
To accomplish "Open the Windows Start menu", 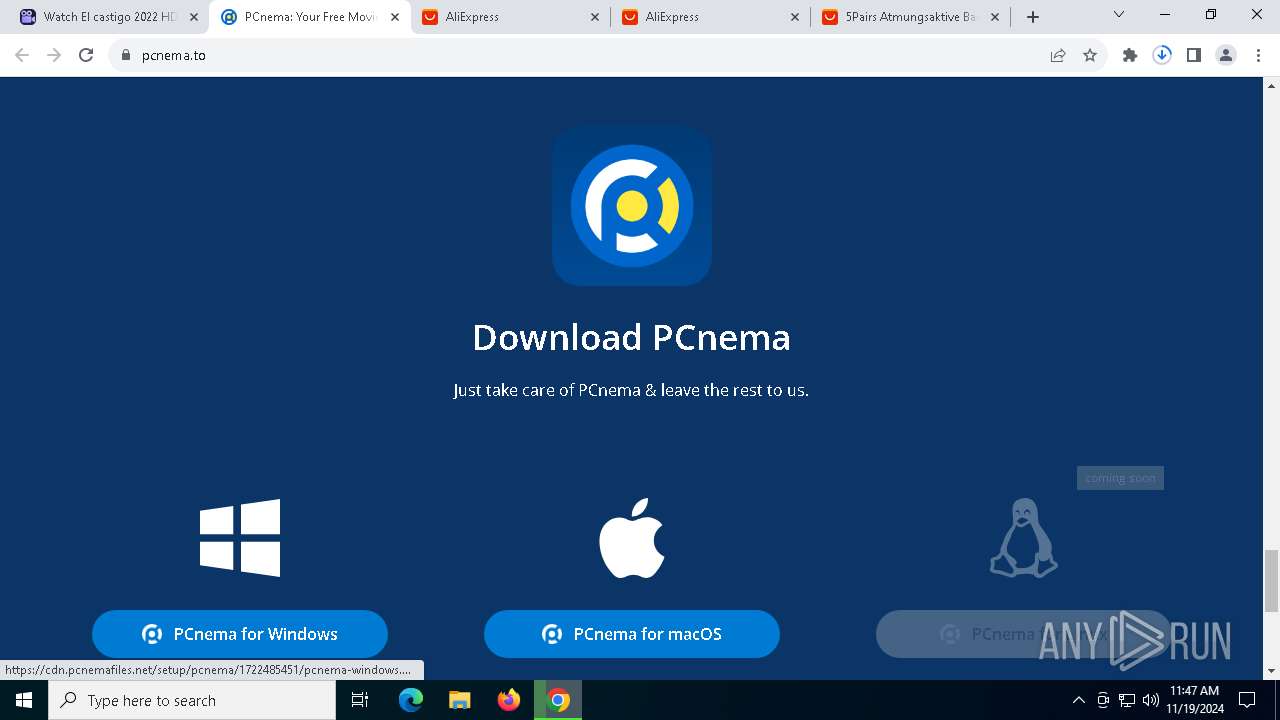I will pos(24,700).
